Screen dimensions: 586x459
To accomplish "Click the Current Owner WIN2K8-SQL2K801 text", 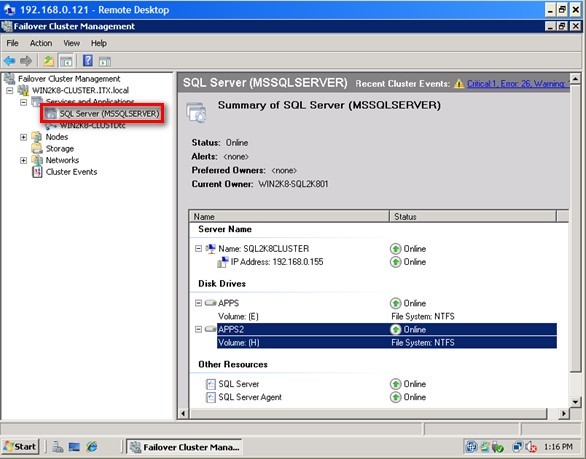I will pyautogui.click(x=293, y=184).
